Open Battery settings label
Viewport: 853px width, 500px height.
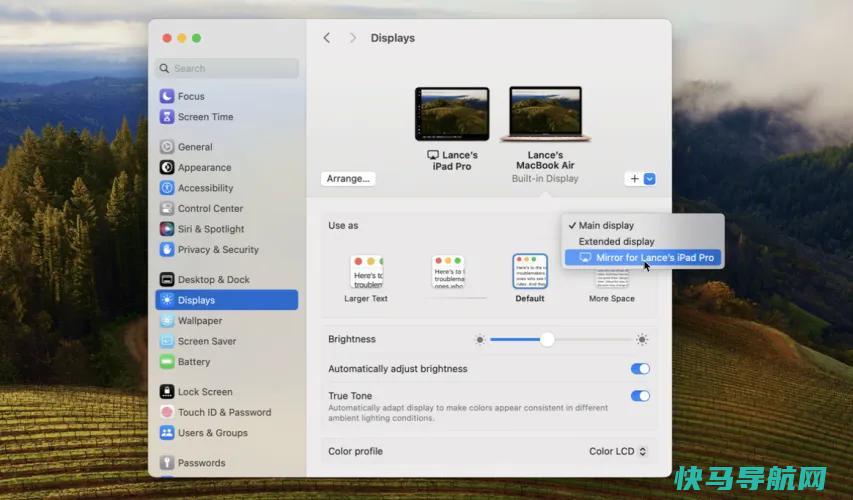click(194, 361)
